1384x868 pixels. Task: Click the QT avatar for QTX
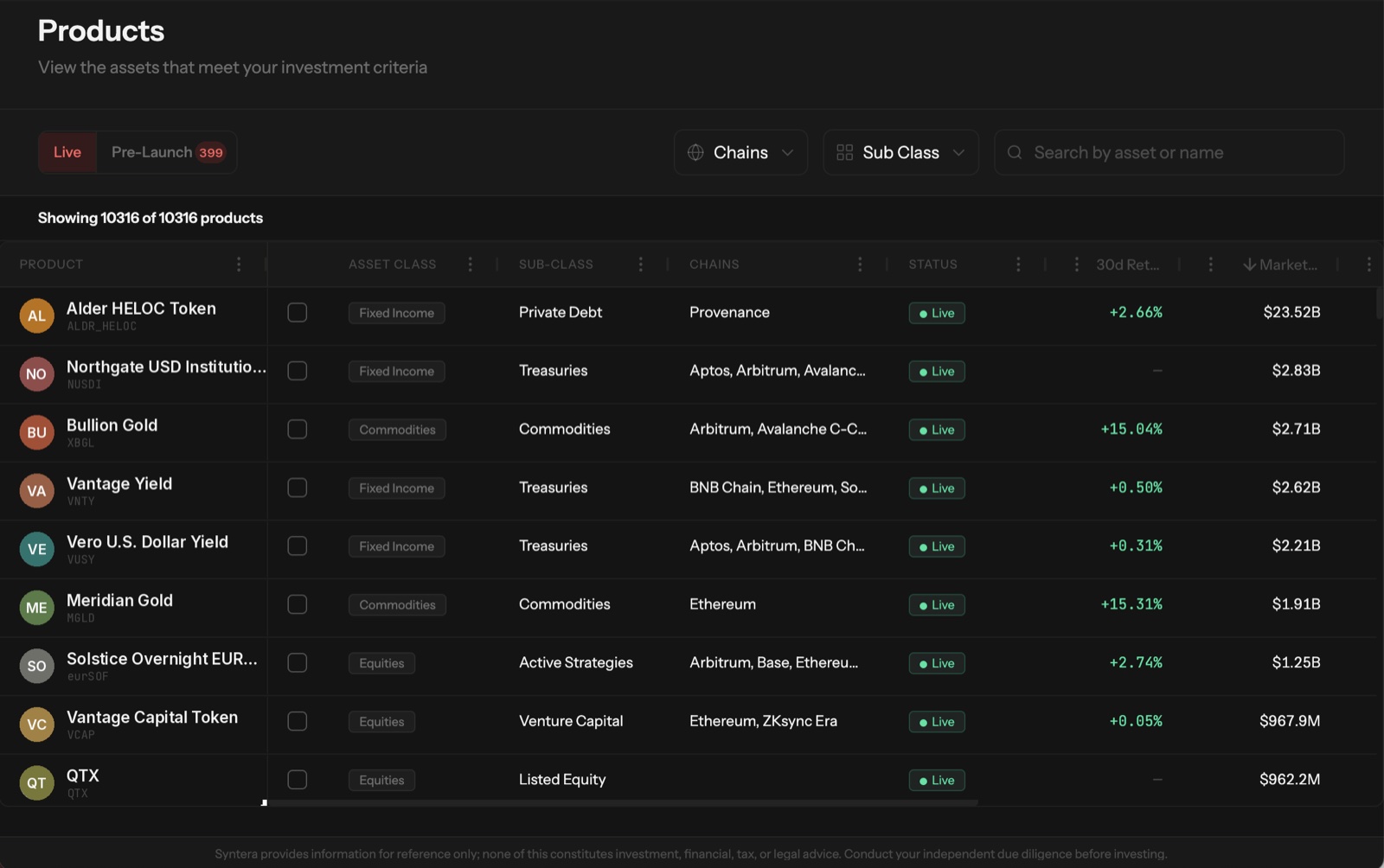(x=36, y=782)
